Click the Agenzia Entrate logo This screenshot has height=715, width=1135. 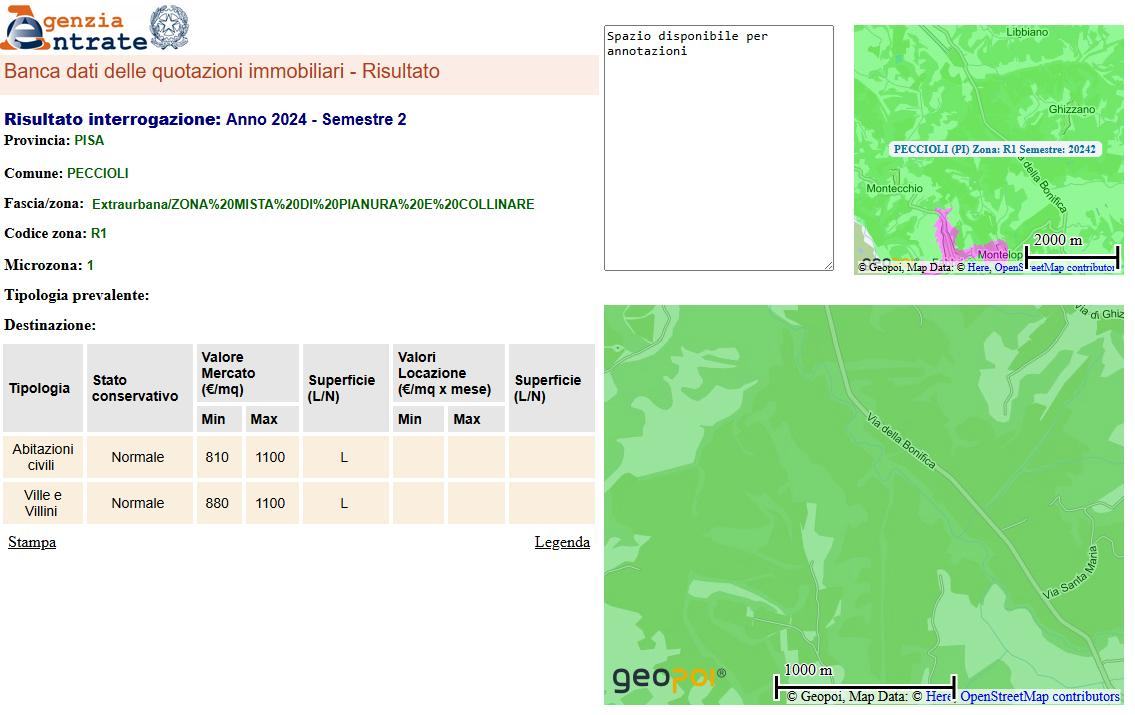(x=75, y=29)
